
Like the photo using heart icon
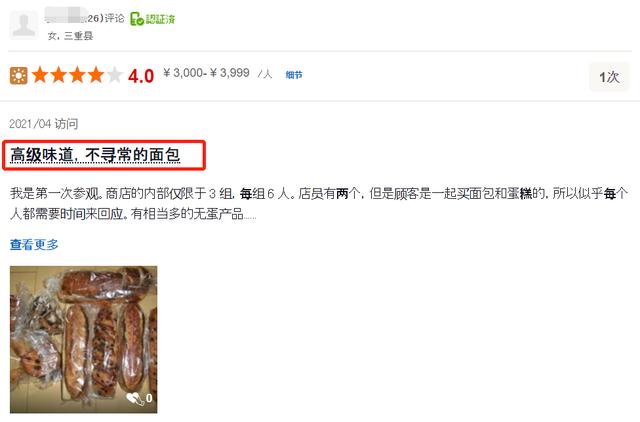pyautogui.click(x=135, y=398)
